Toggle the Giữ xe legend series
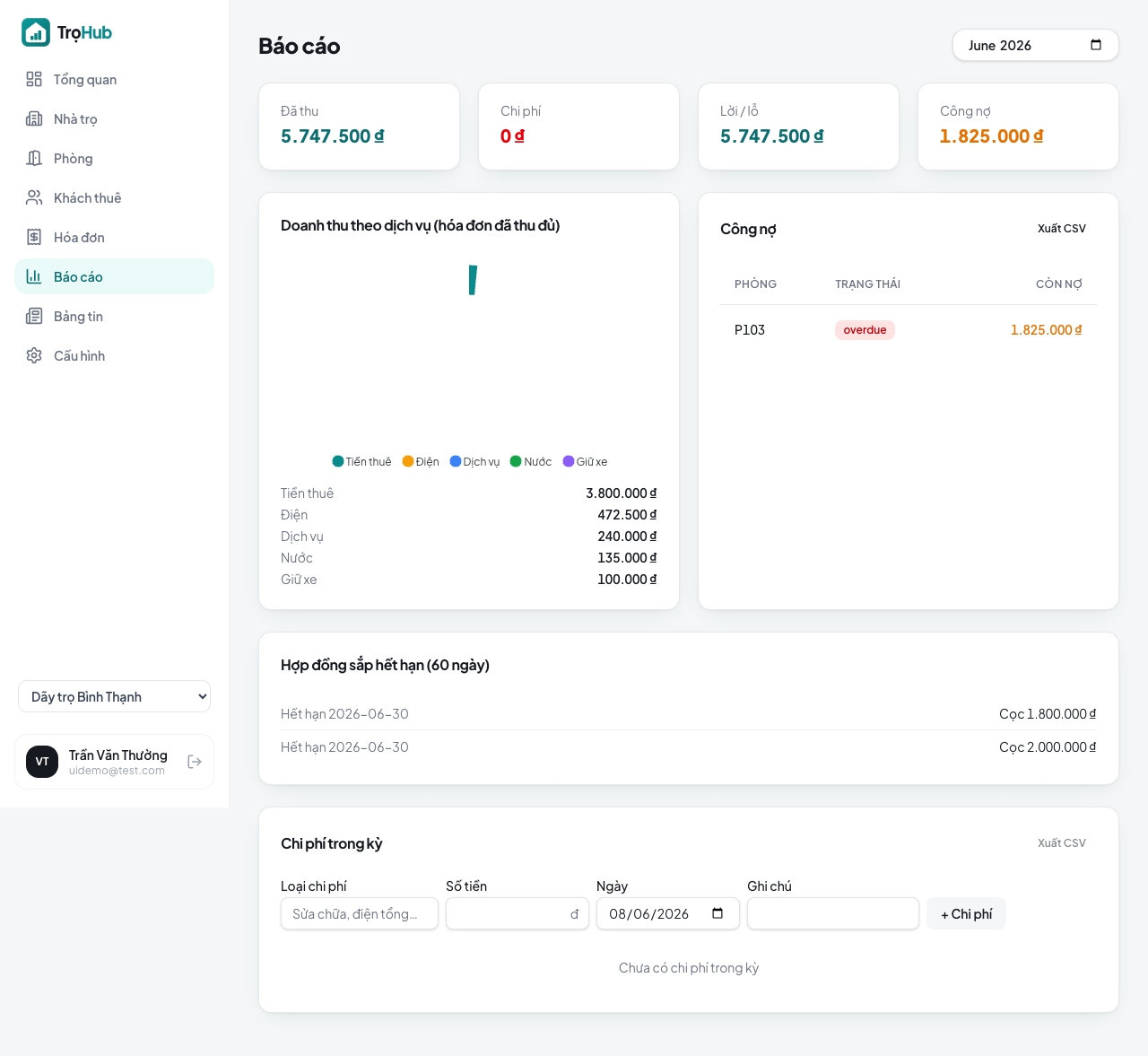1148x1056 pixels. (x=585, y=461)
